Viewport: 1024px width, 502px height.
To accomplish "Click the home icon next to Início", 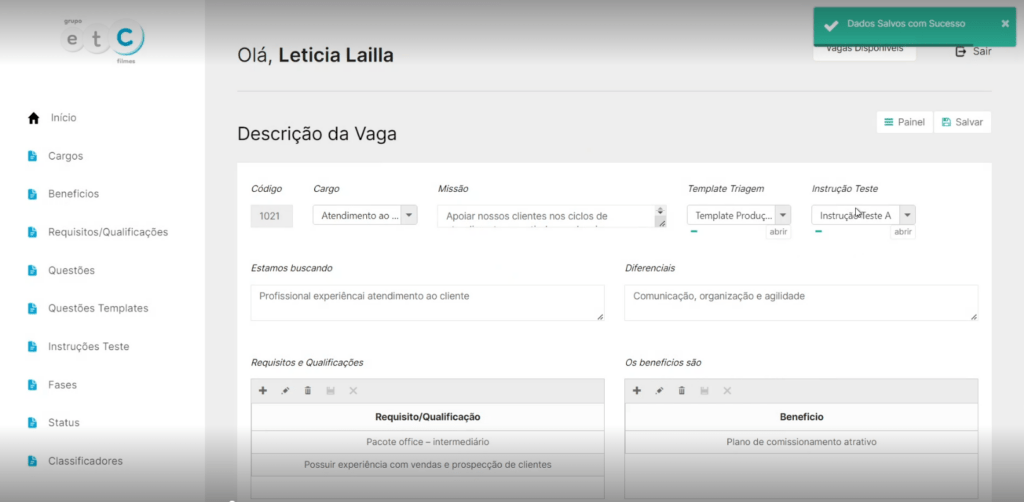I will point(33,118).
